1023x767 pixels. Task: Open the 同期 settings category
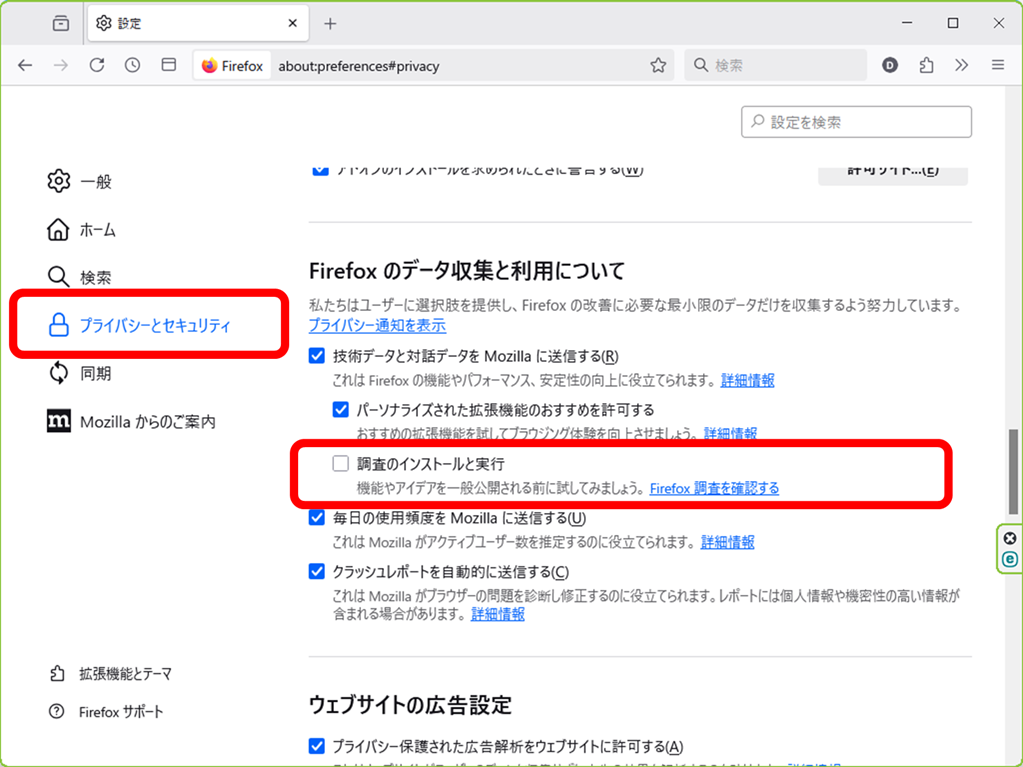80,373
